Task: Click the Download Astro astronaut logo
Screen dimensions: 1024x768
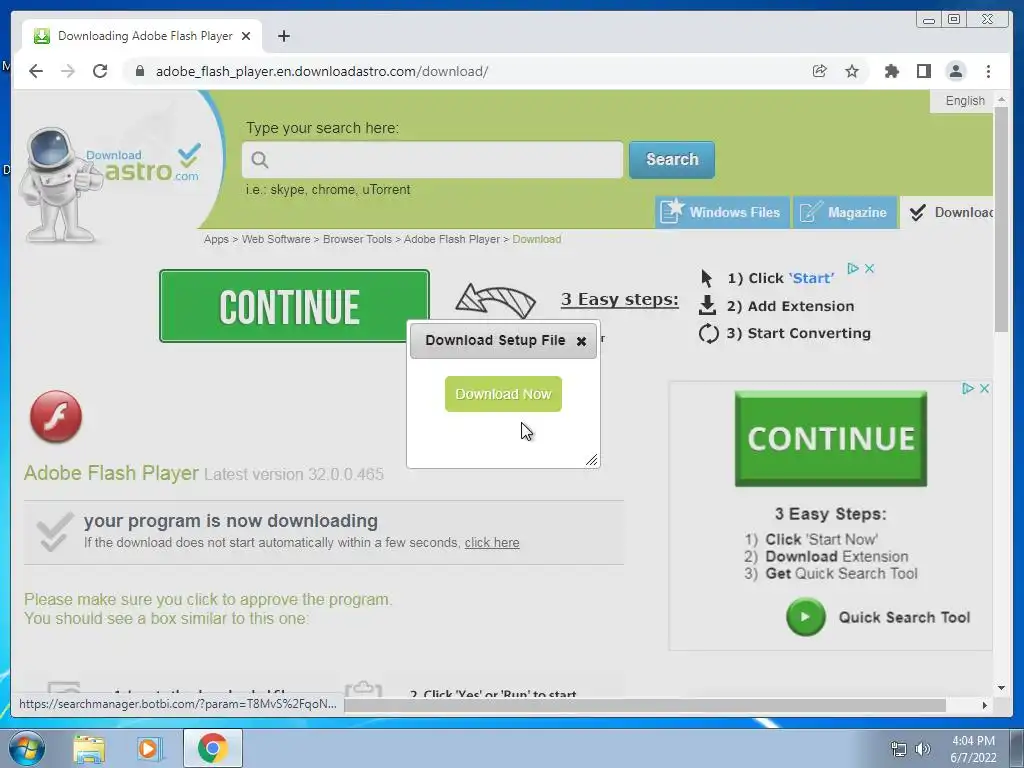Action: (110, 183)
